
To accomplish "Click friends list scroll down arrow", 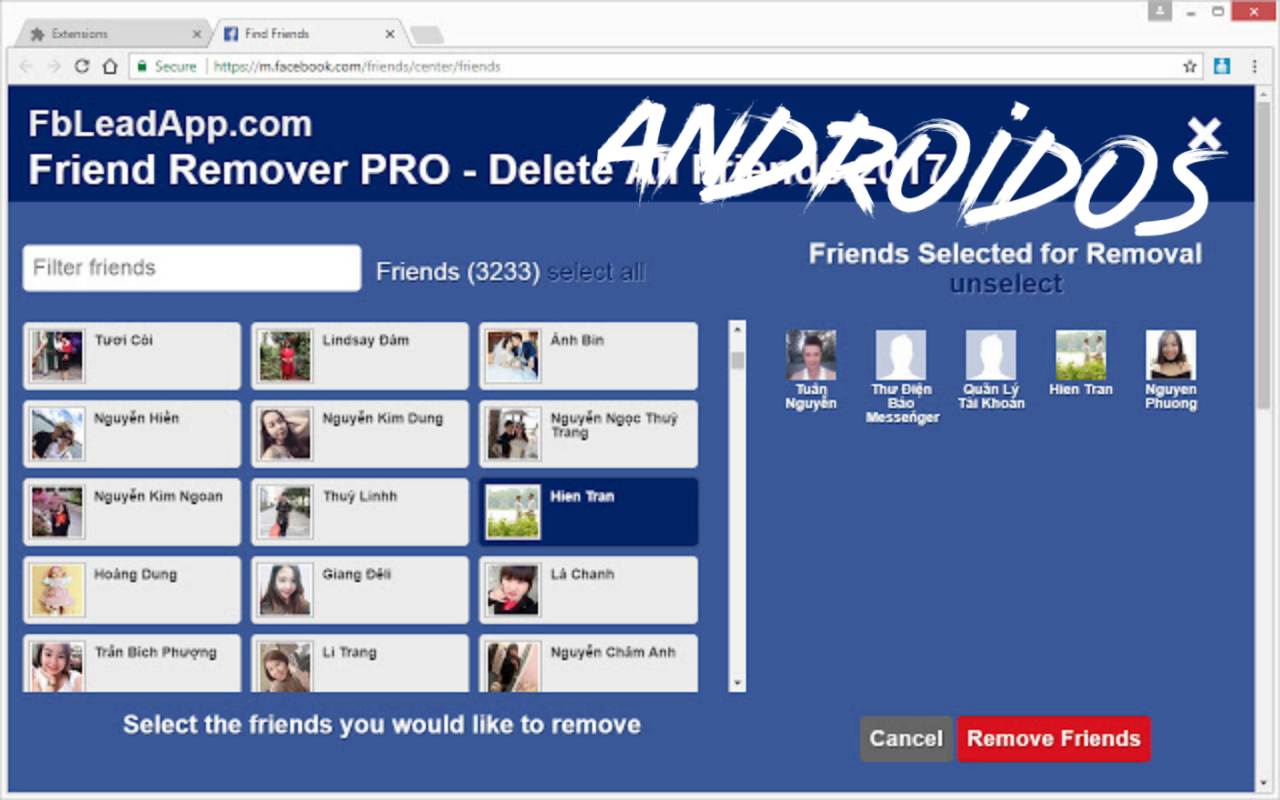I will point(738,684).
